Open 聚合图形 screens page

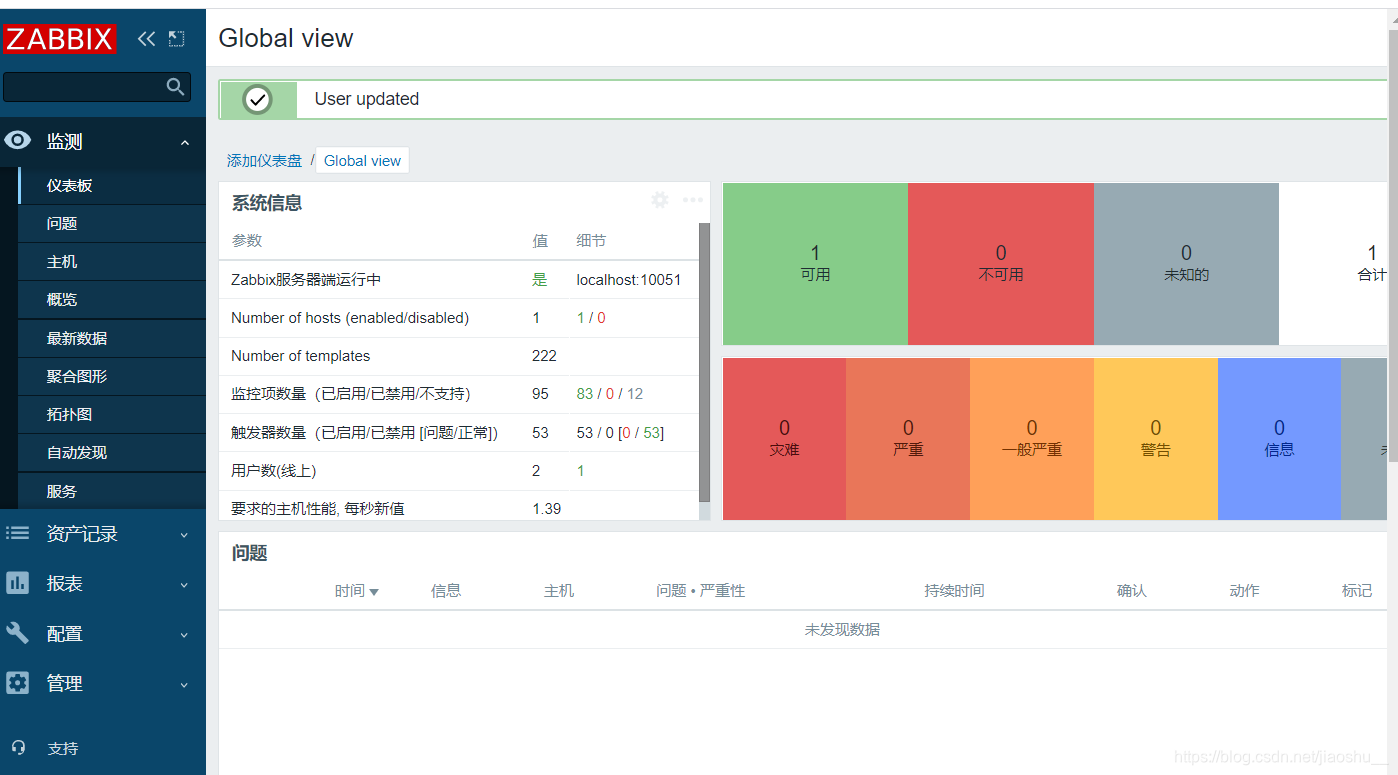click(112, 377)
